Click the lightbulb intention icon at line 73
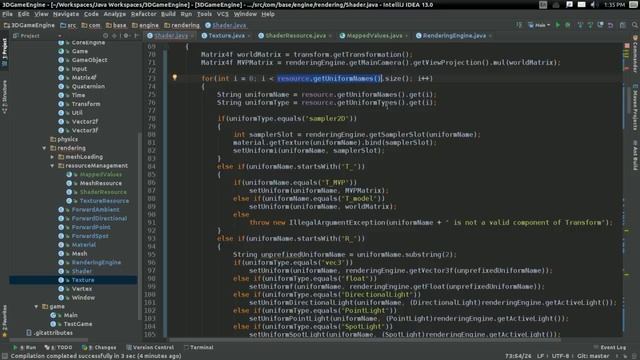Screen dimensions: 640x360 tap(175, 77)
